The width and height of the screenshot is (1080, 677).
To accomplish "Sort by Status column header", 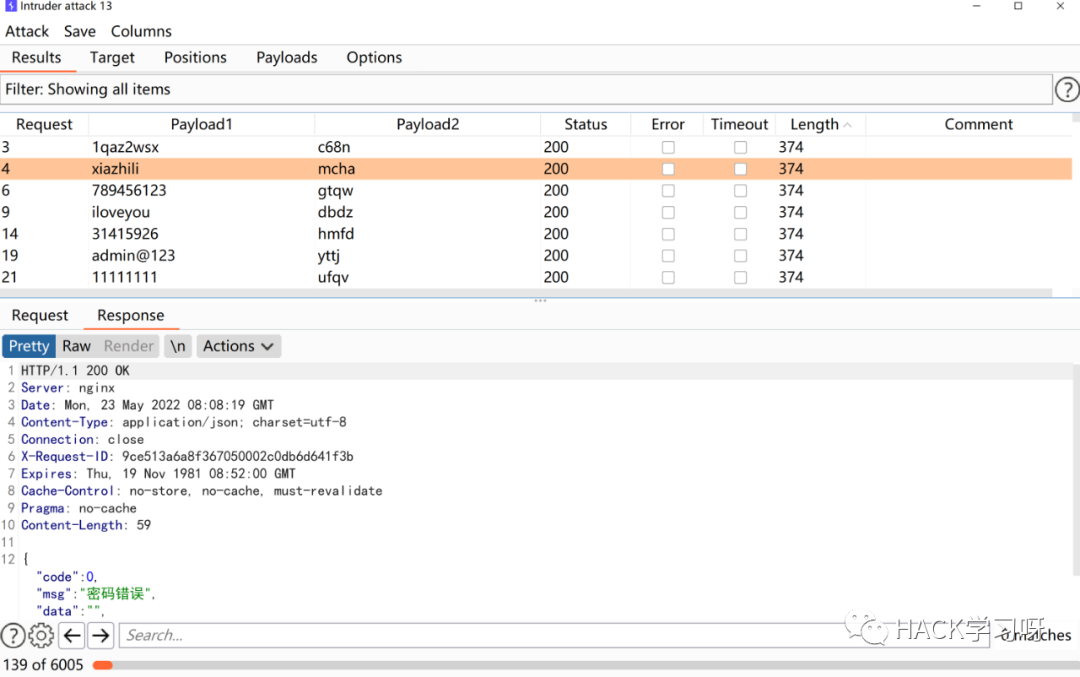I will point(585,125).
